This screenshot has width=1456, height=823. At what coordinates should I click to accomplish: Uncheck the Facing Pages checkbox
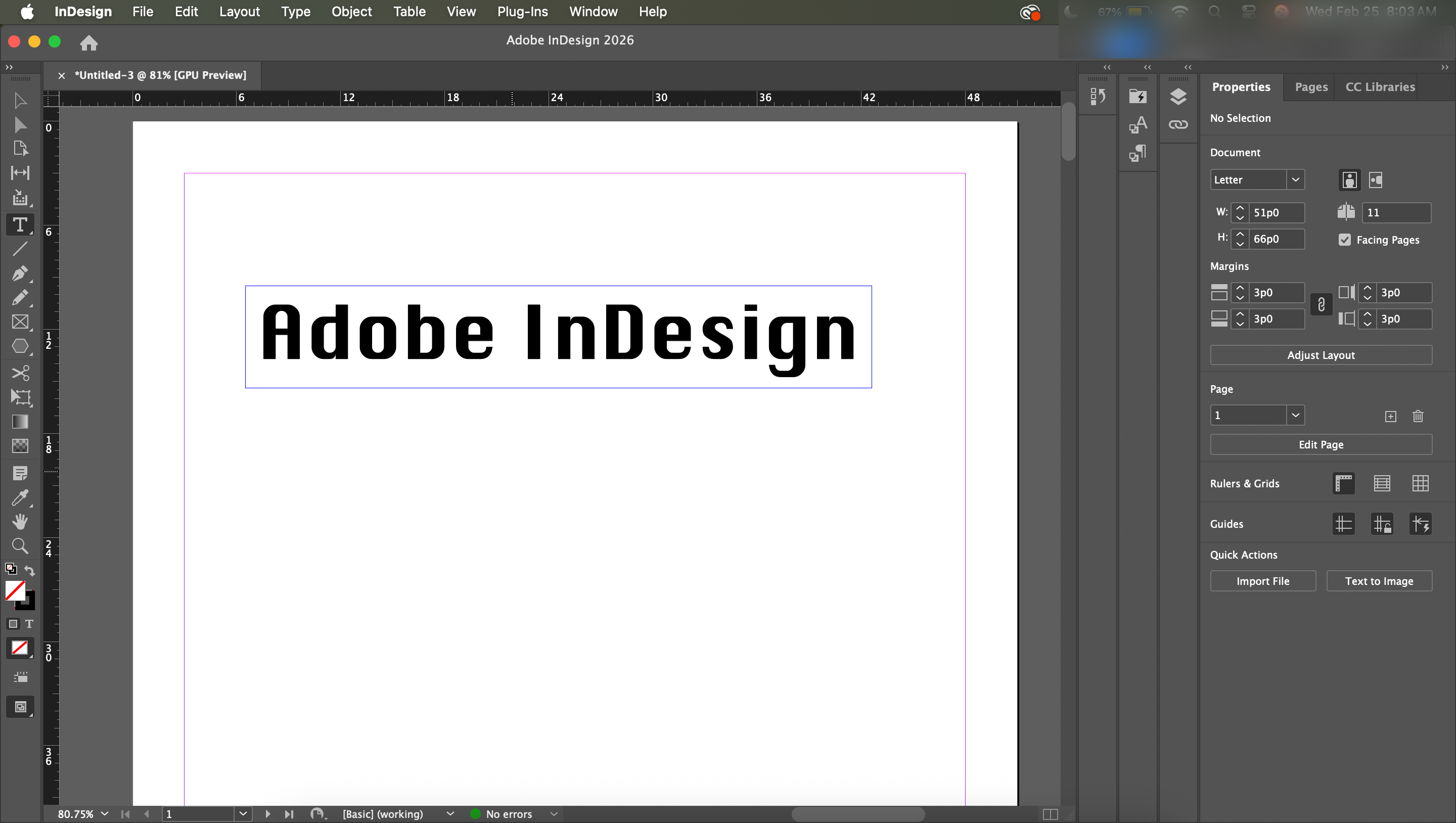point(1345,240)
